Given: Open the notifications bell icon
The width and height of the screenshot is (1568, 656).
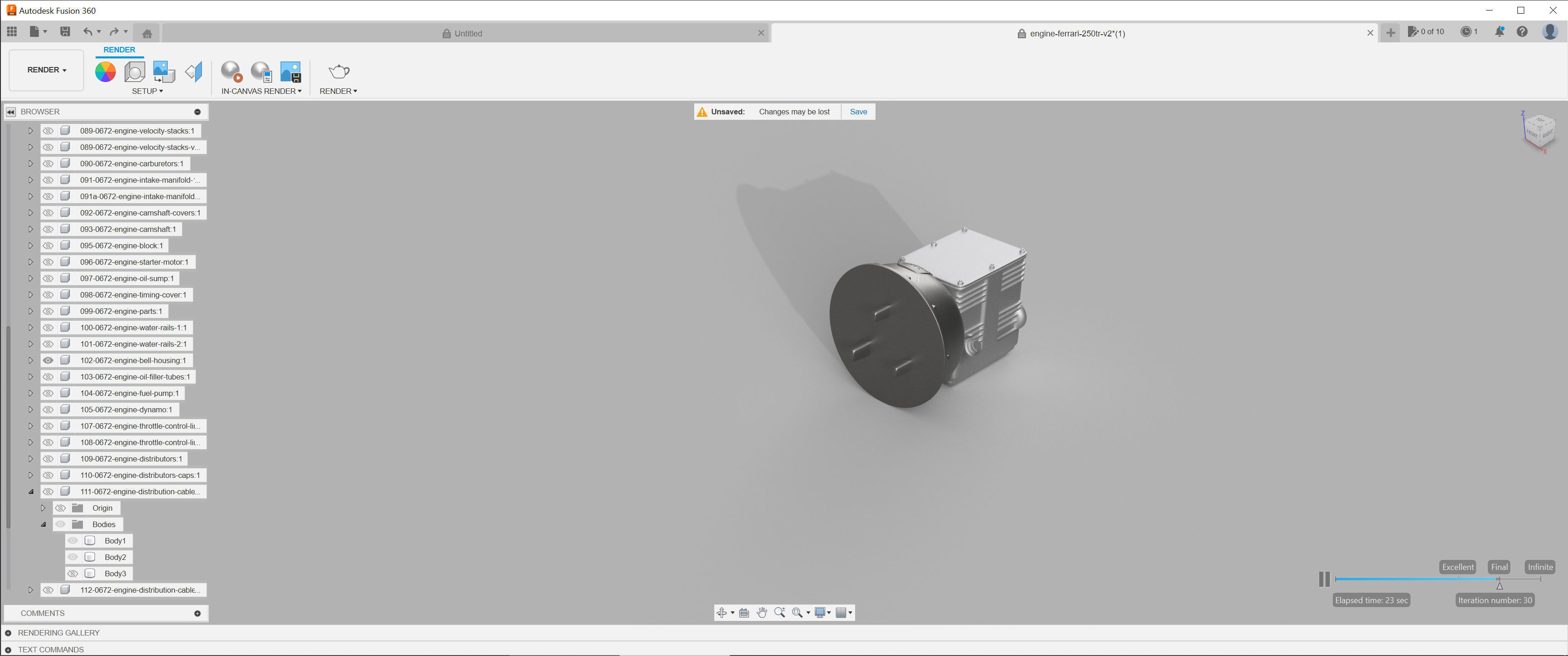Looking at the screenshot, I should click(x=1499, y=31).
